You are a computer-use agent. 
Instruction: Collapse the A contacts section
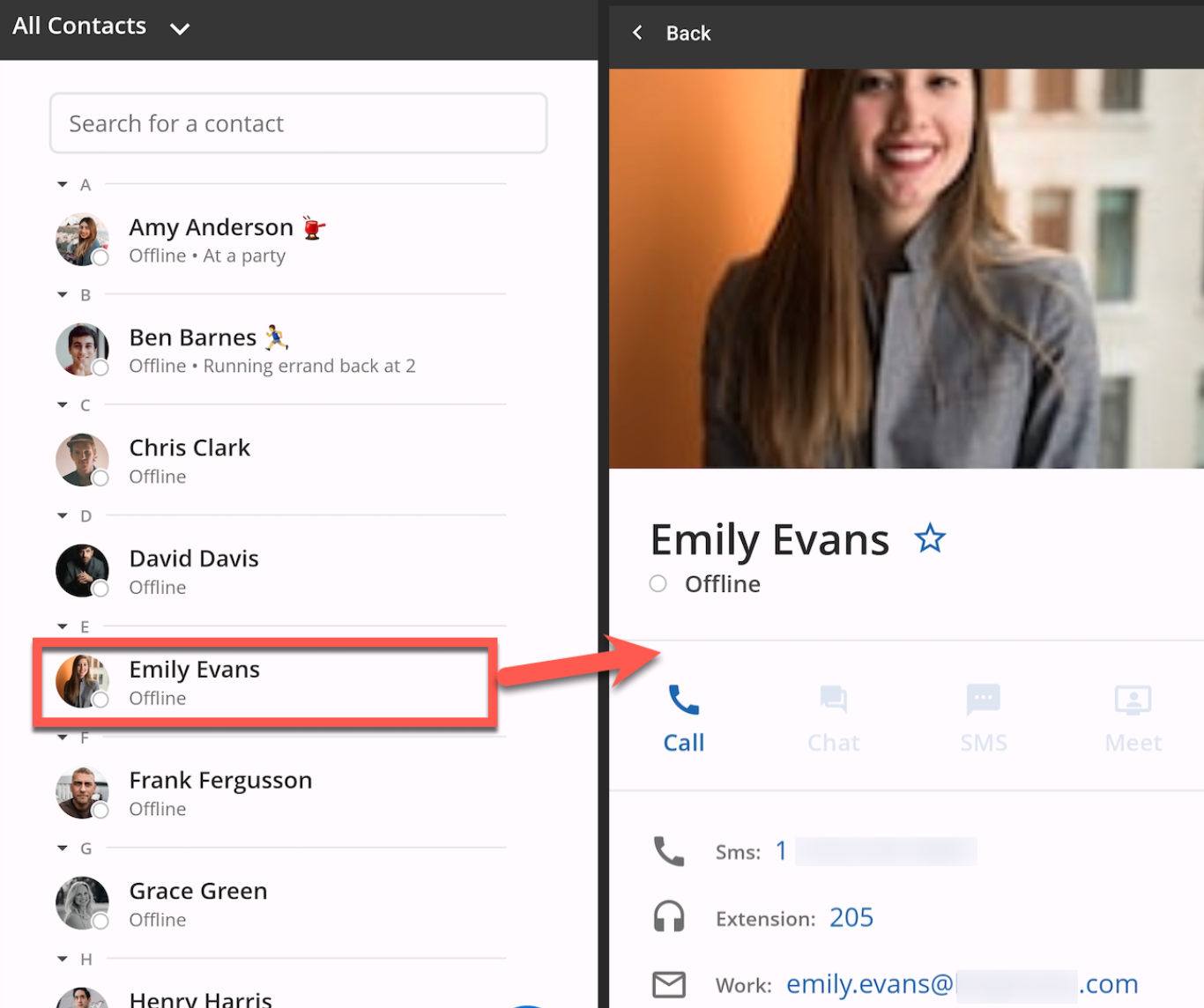[x=63, y=184]
